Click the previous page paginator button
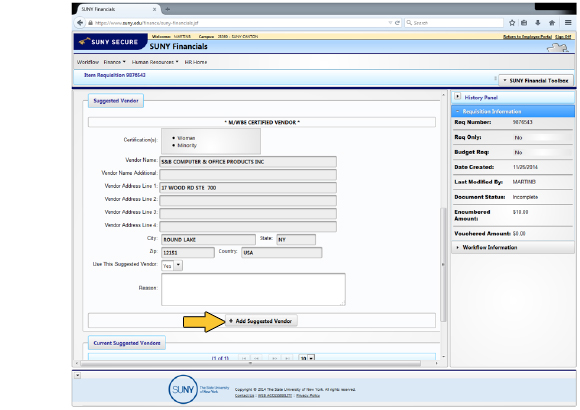Image resolution: width=580 pixels, height=410 pixels. (256, 358)
